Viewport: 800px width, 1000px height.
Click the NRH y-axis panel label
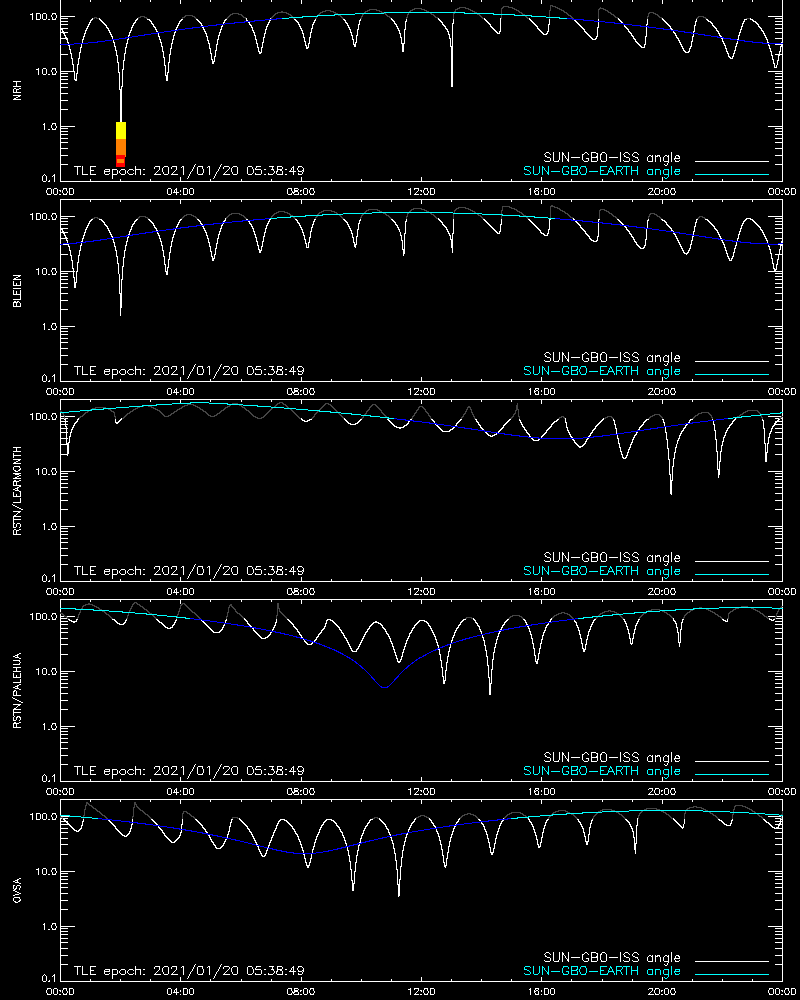17,91
